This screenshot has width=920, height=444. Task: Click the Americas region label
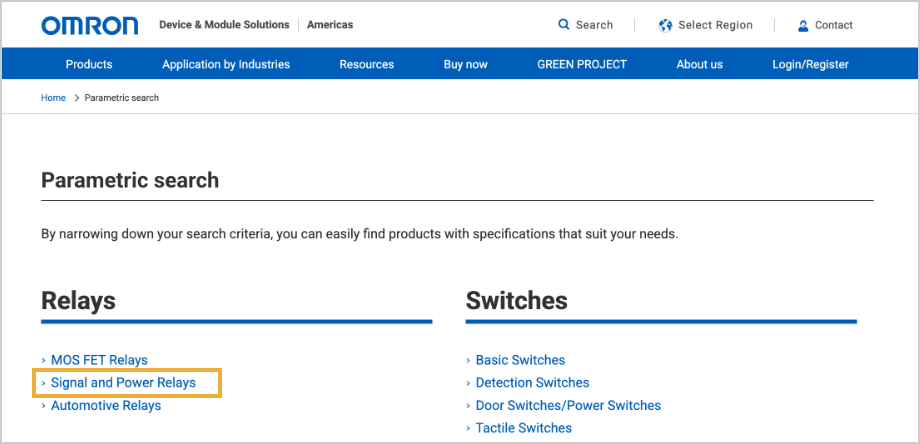330,25
